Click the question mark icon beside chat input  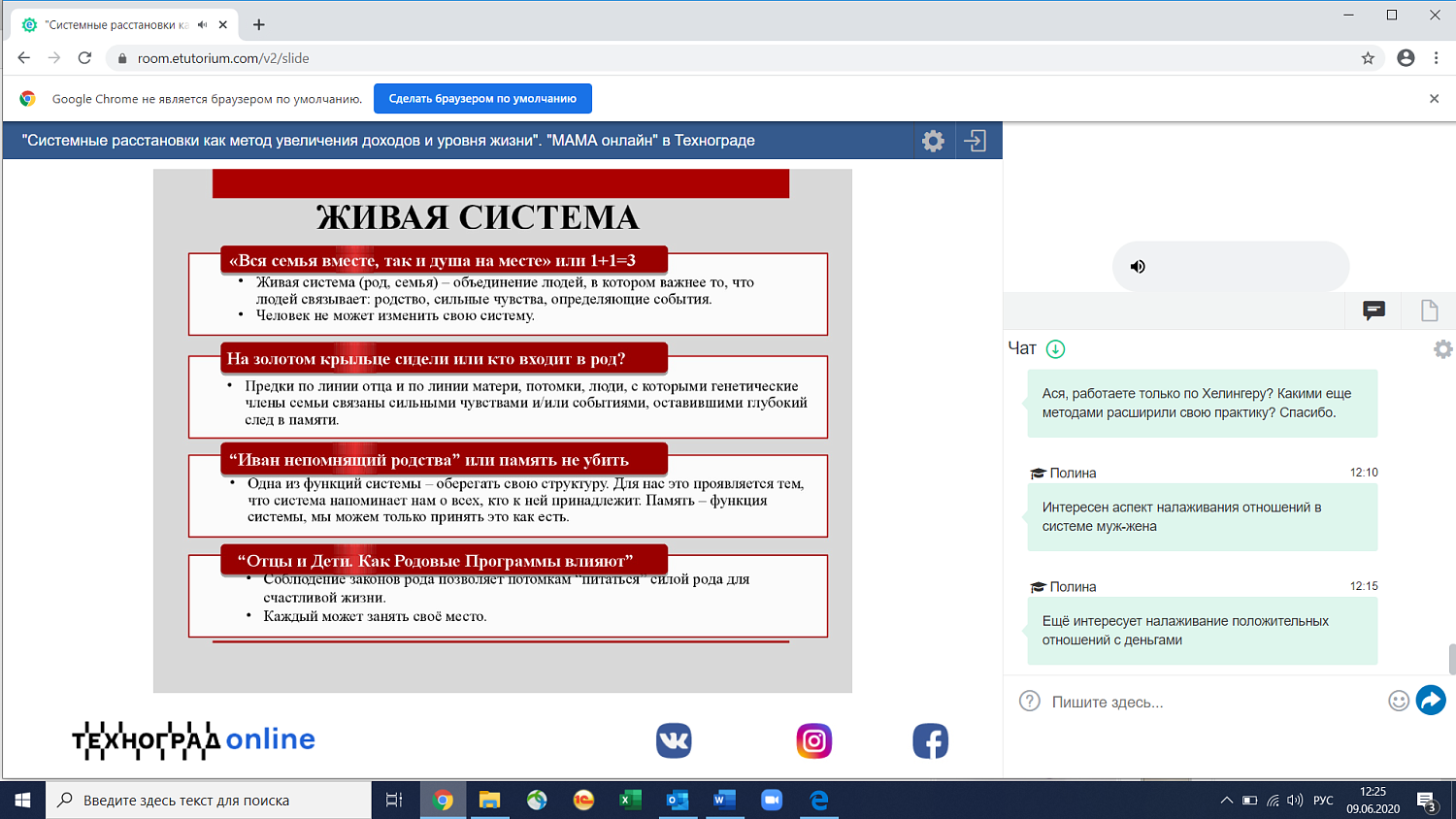pos(1030,701)
